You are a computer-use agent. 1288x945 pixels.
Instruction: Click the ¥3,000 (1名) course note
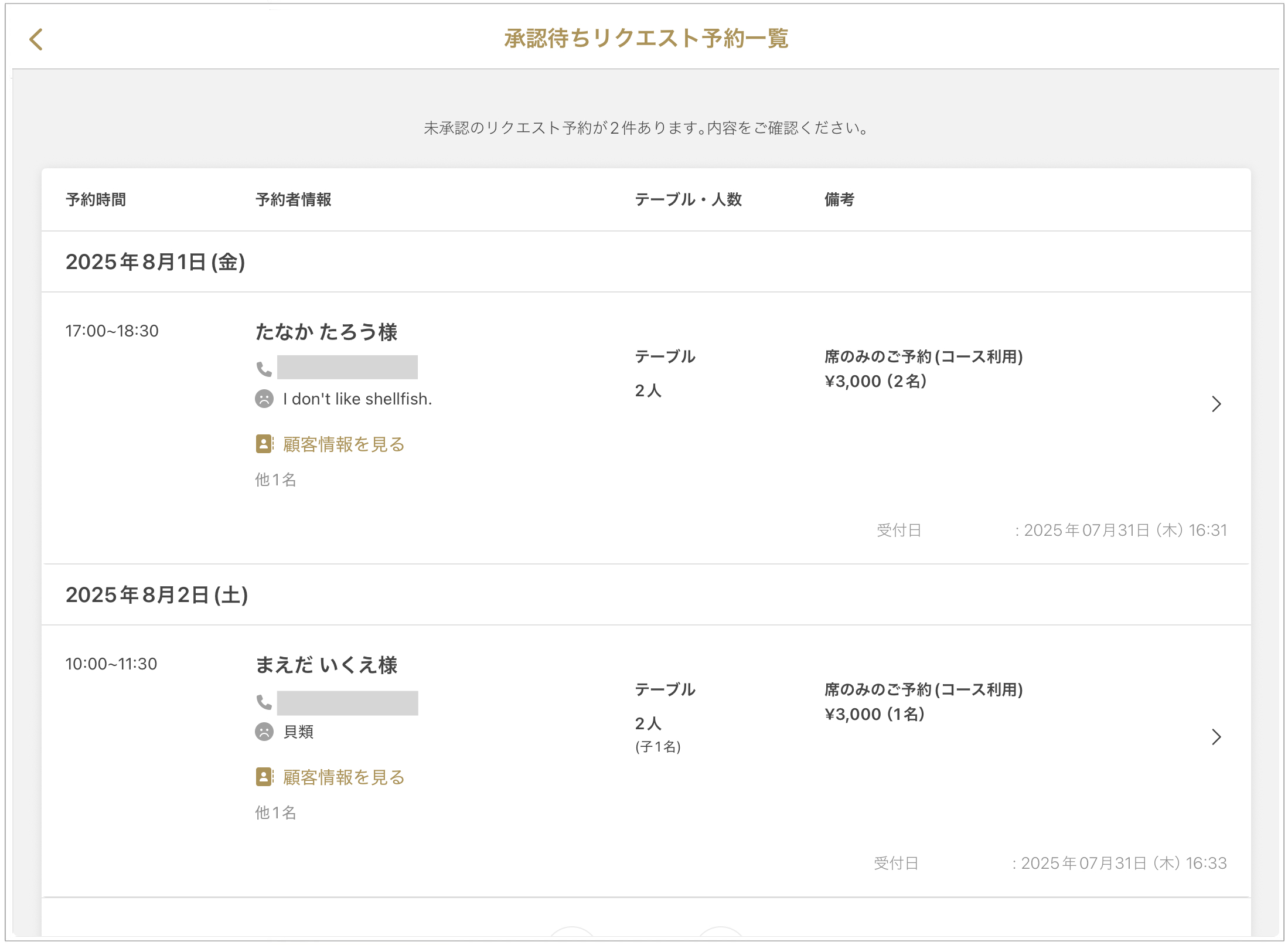click(874, 715)
